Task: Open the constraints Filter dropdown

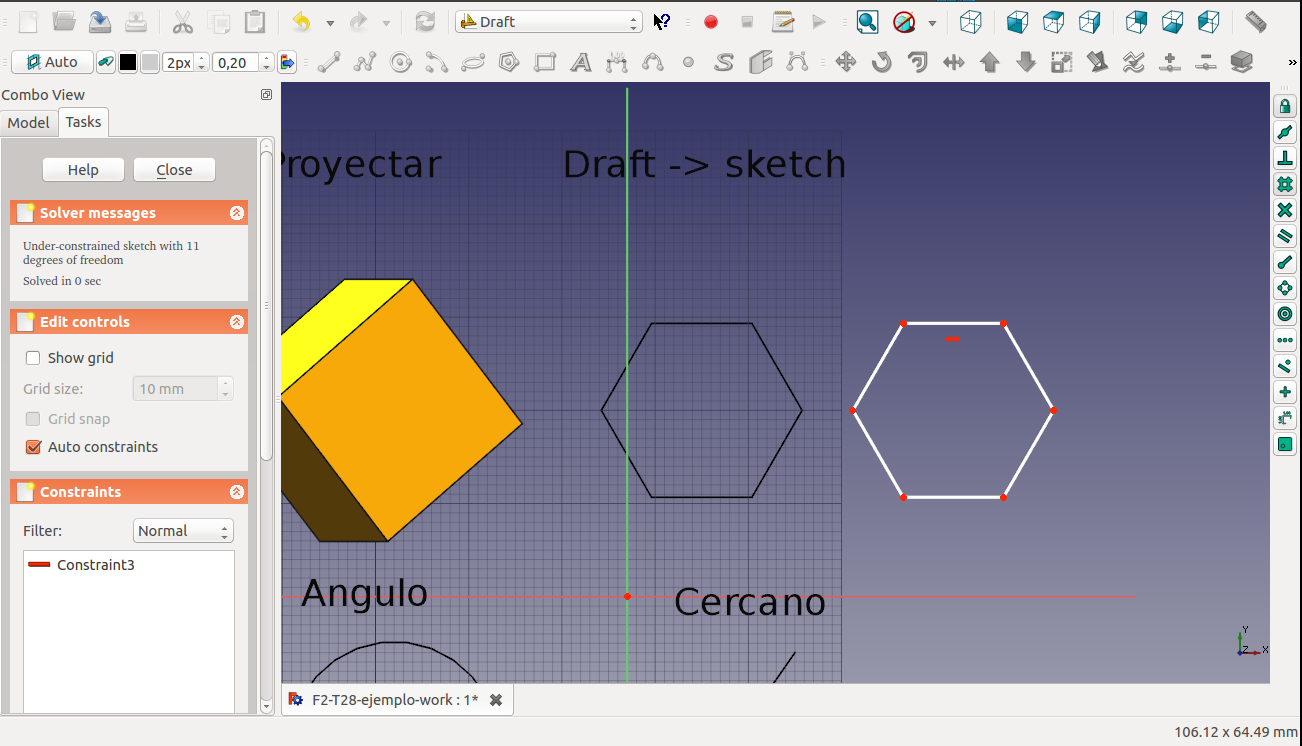Action: (x=183, y=531)
